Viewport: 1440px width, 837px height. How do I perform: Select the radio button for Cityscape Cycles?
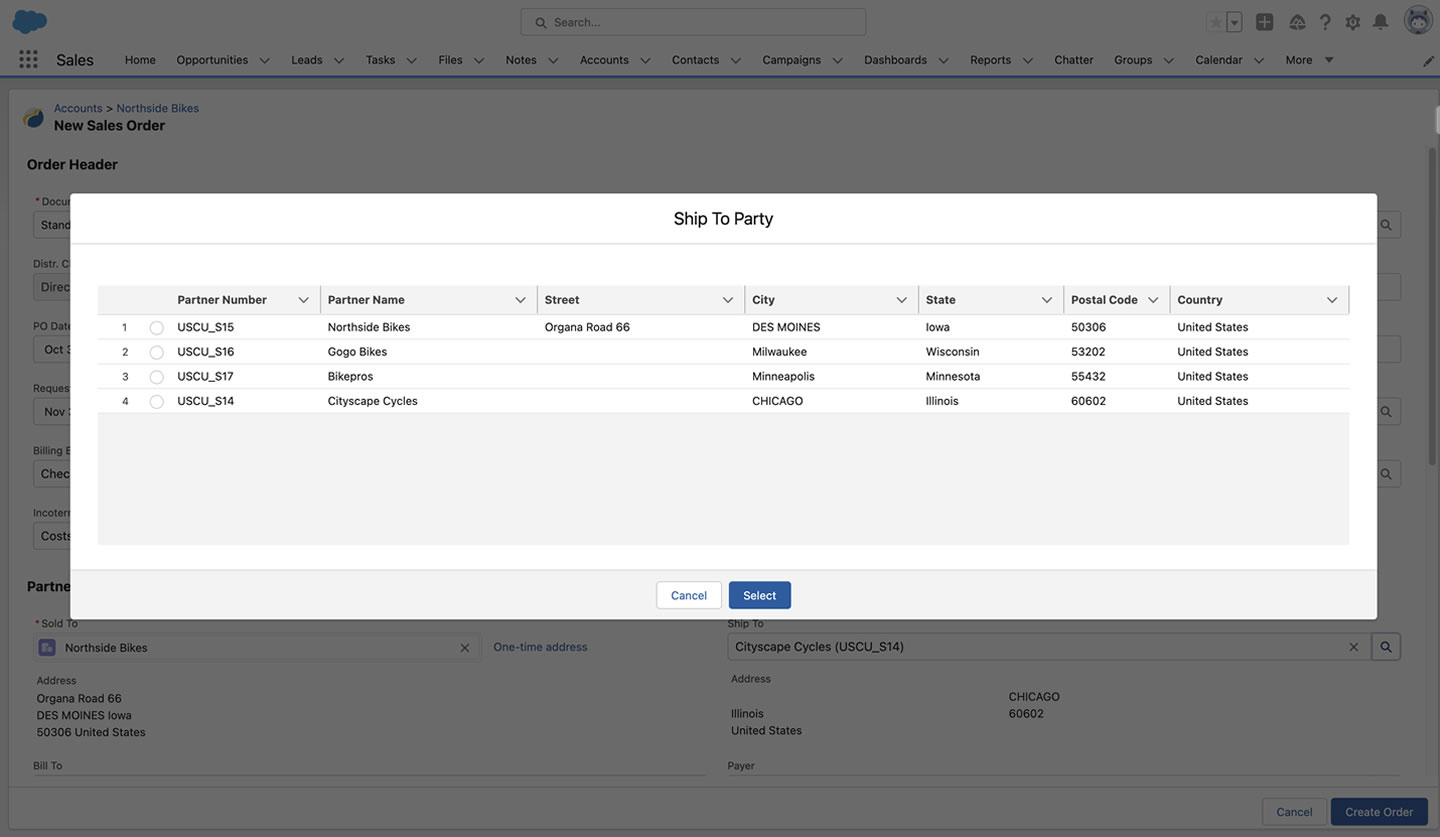coord(157,402)
